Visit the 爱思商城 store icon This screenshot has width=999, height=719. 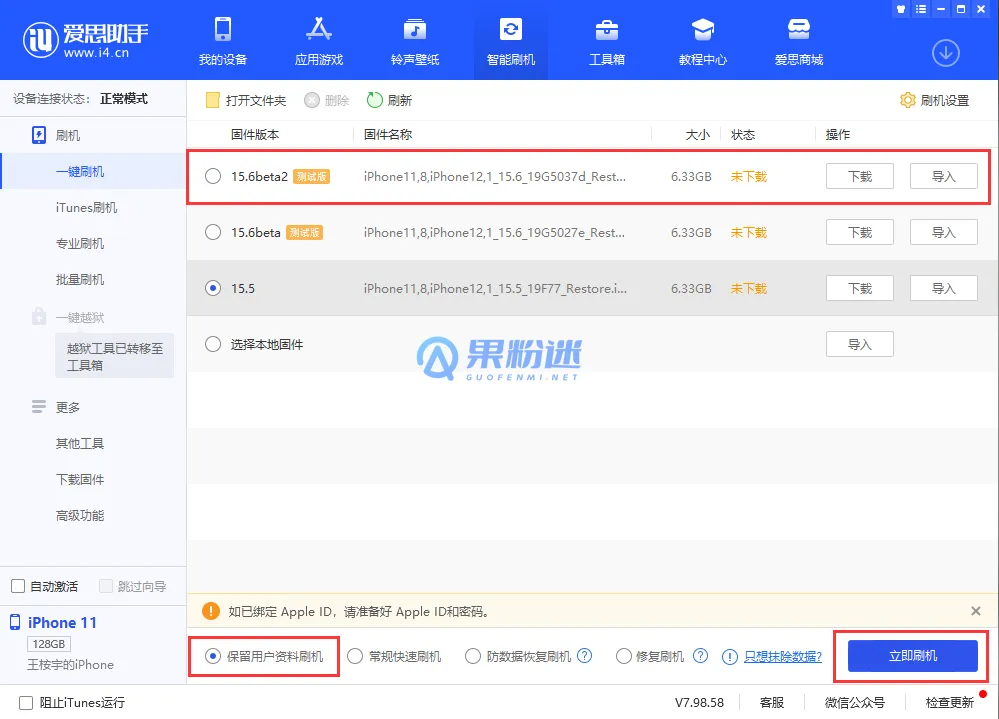[x=798, y=29]
